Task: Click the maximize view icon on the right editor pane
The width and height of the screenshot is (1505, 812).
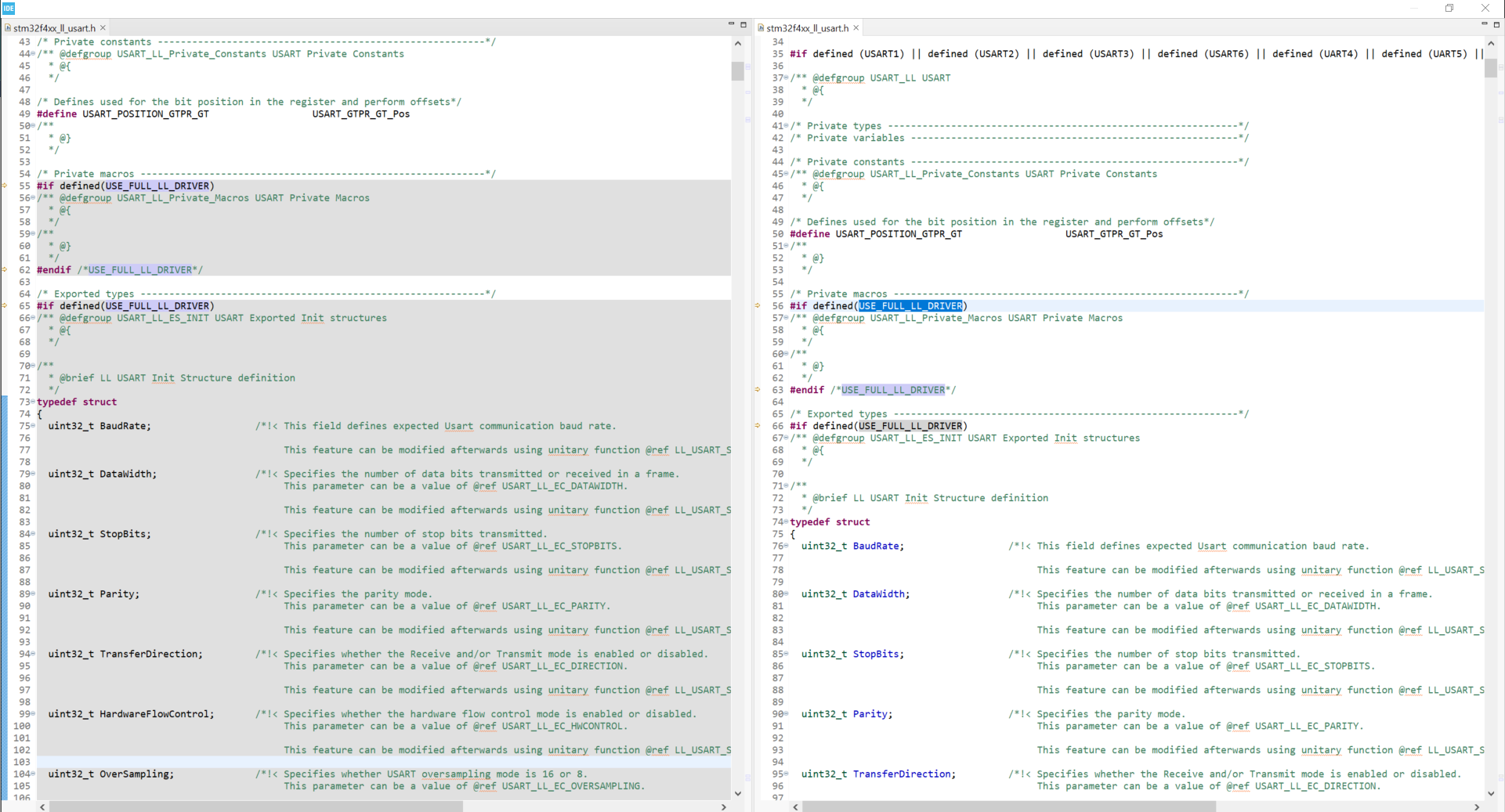Action: tap(1496, 24)
